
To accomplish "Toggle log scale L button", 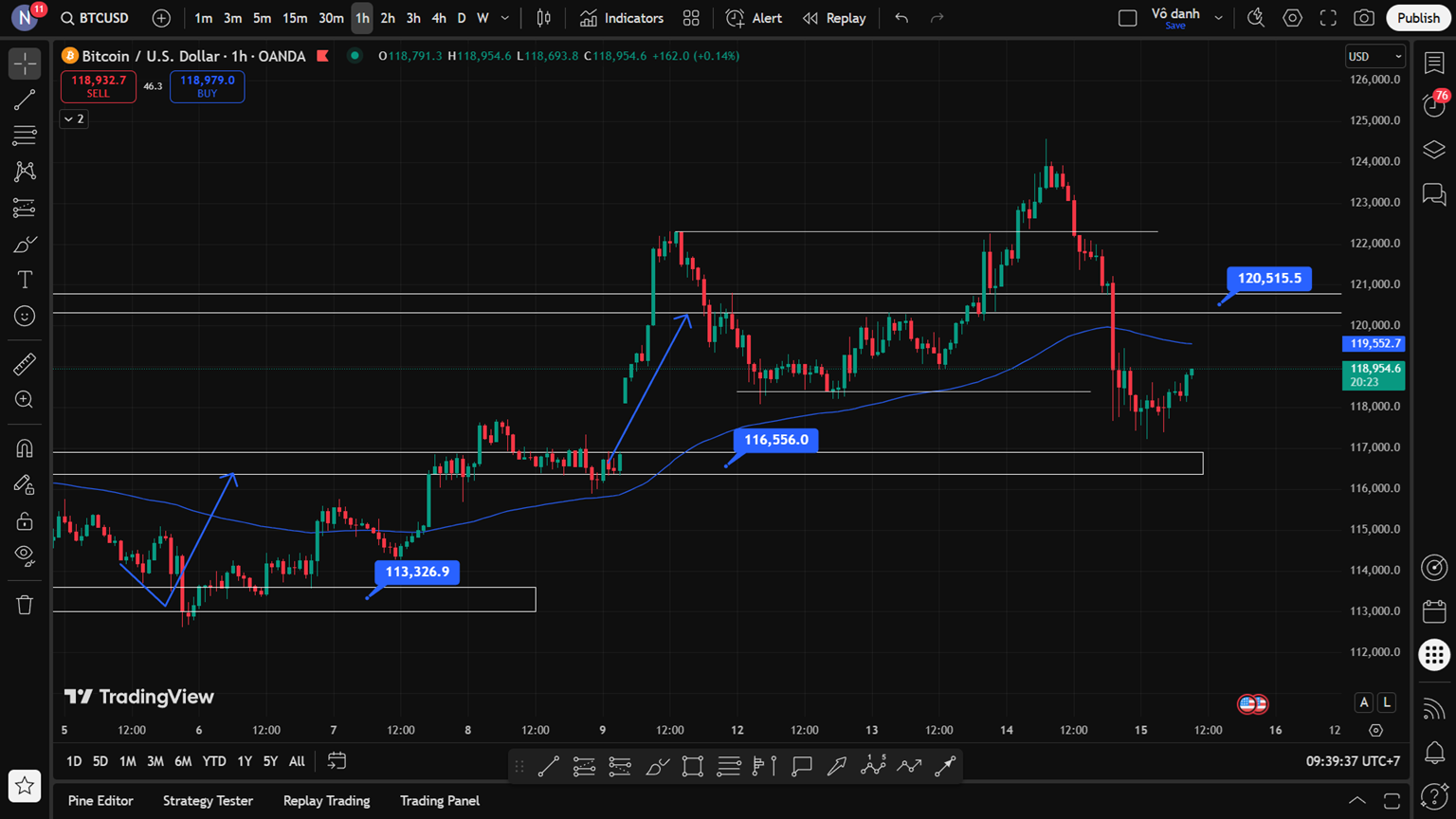I will pyautogui.click(x=1387, y=702).
